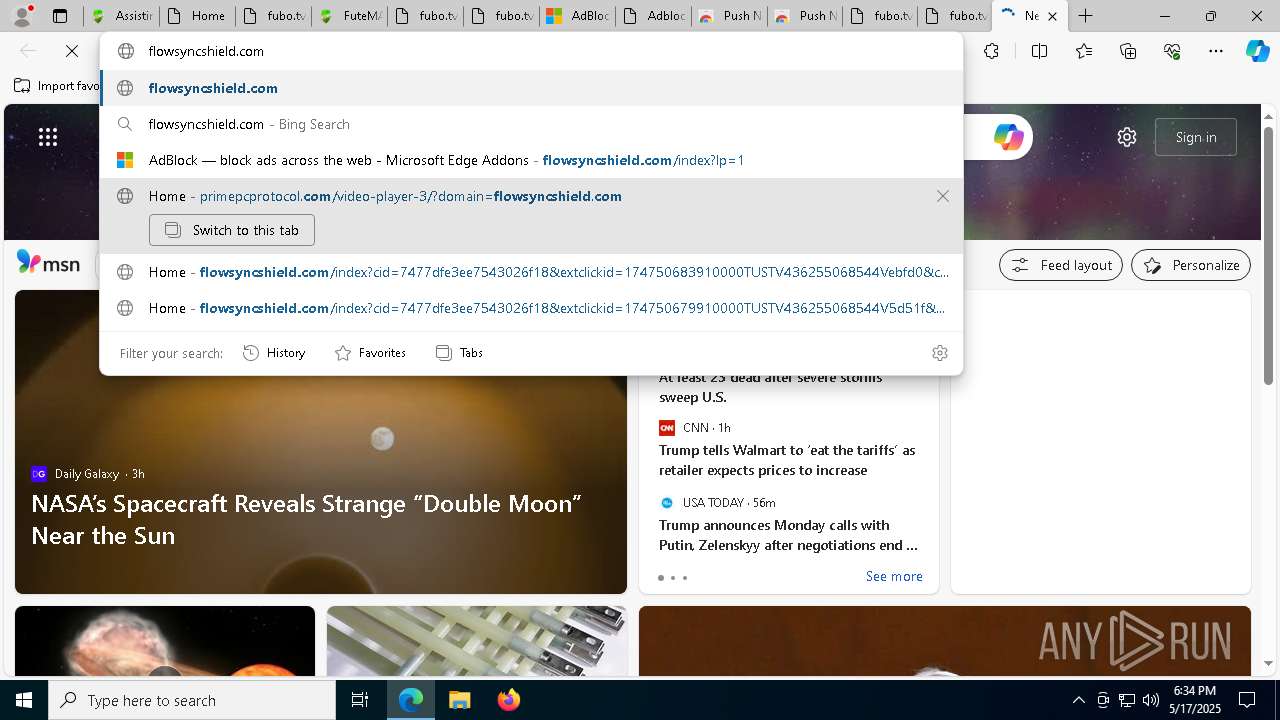Open the Copilot sidebar icon
The width and height of the screenshot is (1280, 720).
1257,51
